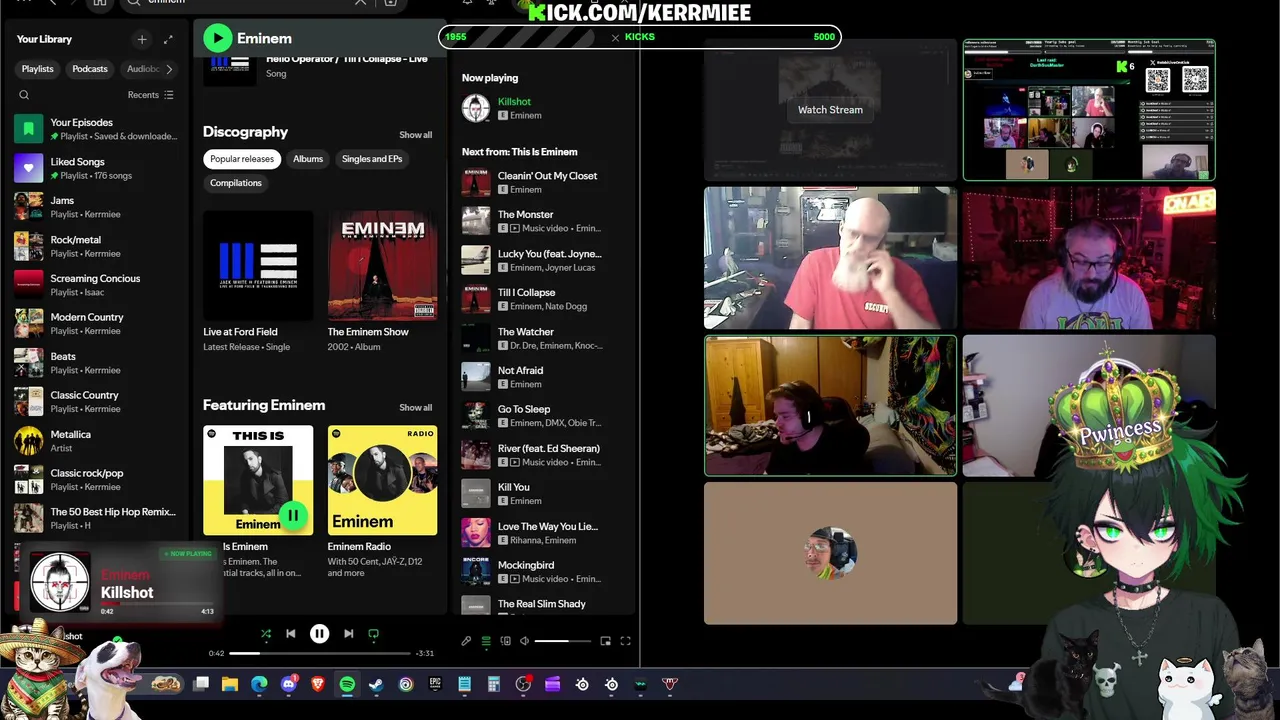Toggle the queue panel
Screen dimensions: 1280x720
point(486,641)
